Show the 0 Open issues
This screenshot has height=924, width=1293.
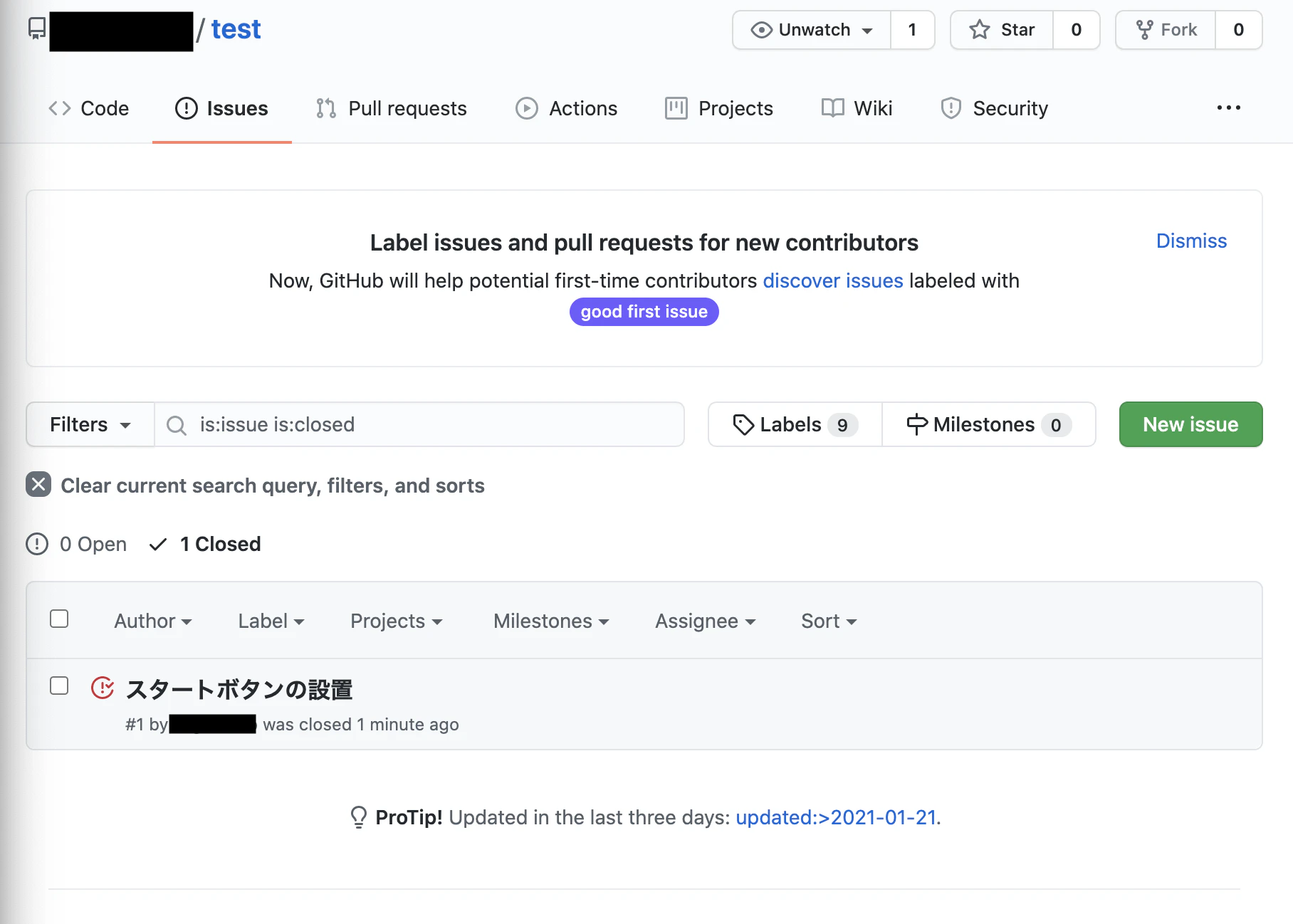76,544
